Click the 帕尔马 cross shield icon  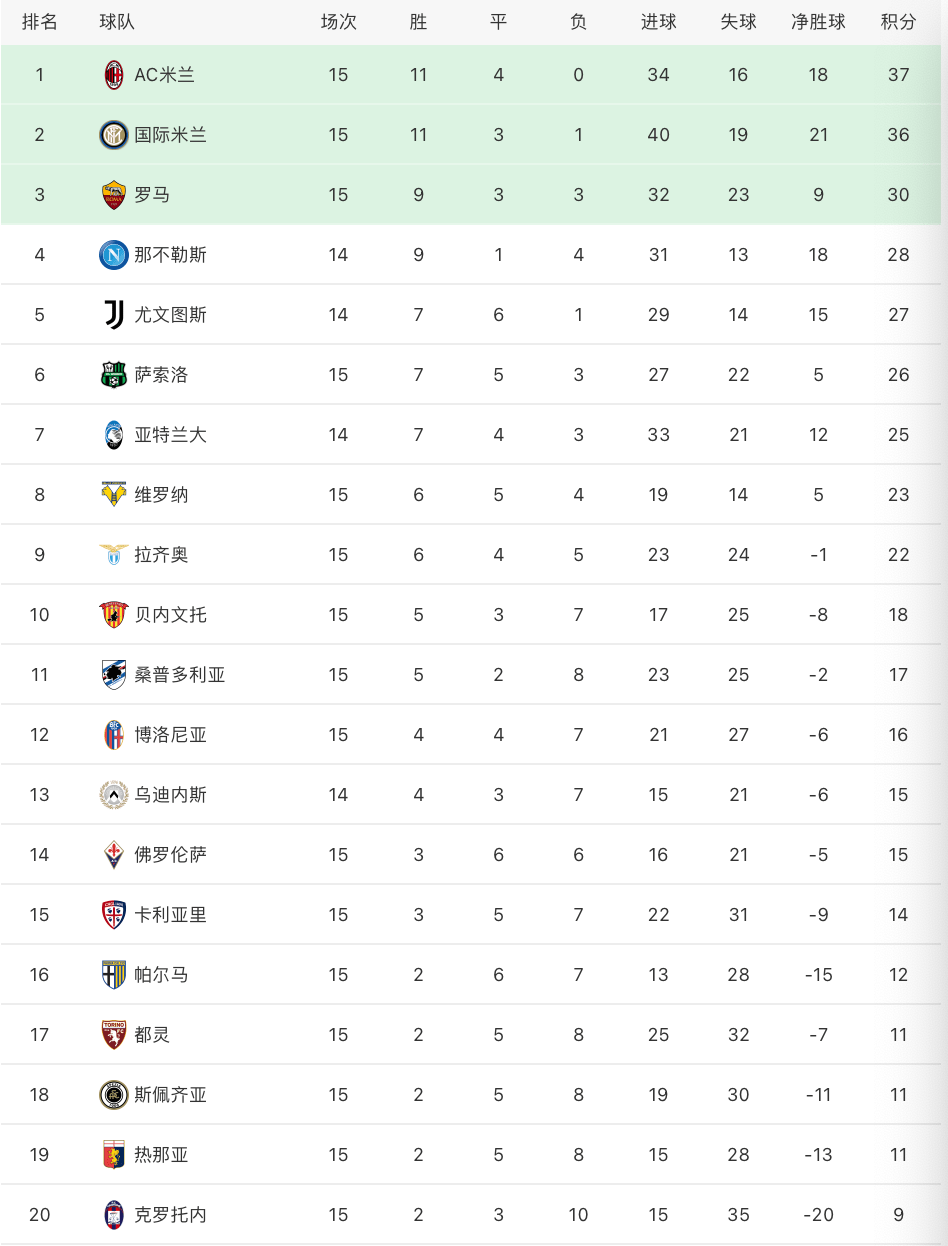click(114, 975)
